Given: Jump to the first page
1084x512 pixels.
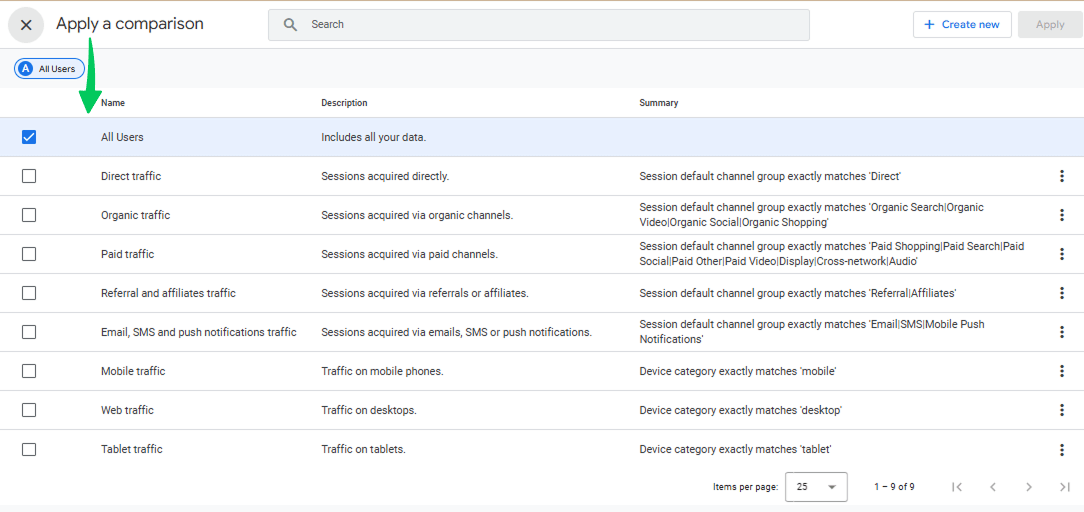Looking at the screenshot, I should (956, 487).
